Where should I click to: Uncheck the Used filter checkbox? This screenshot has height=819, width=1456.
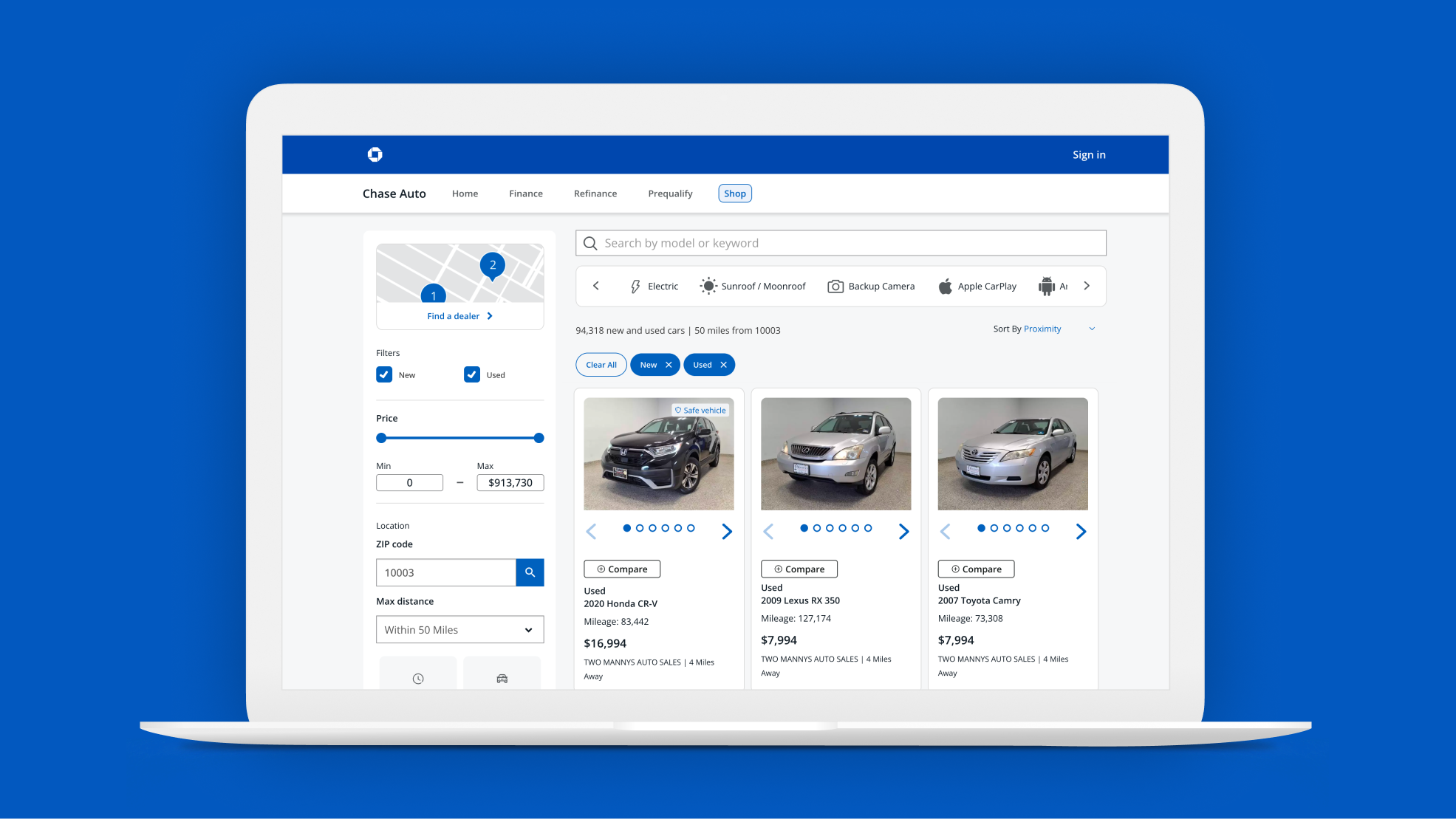pos(472,374)
